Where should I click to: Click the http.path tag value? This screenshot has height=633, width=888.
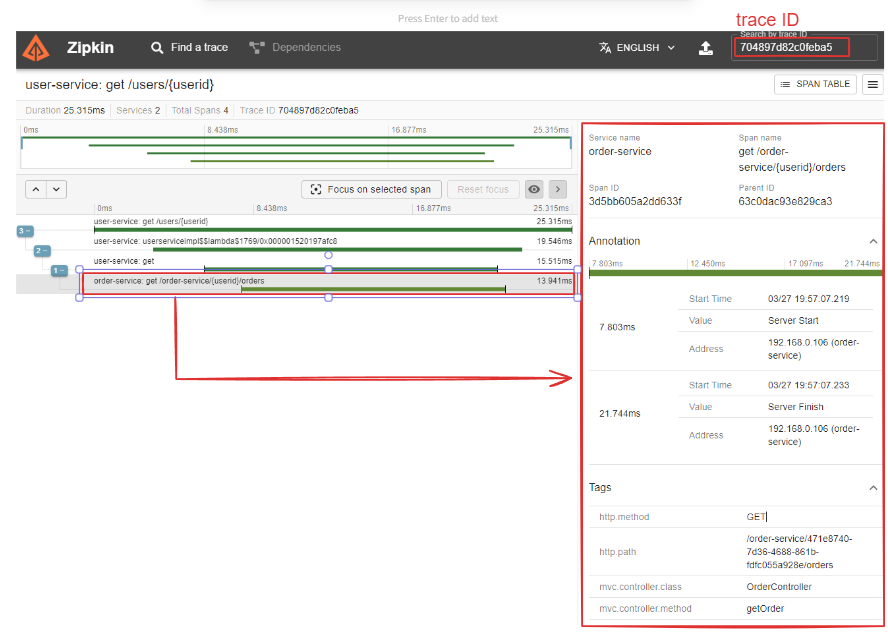(x=799, y=552)
